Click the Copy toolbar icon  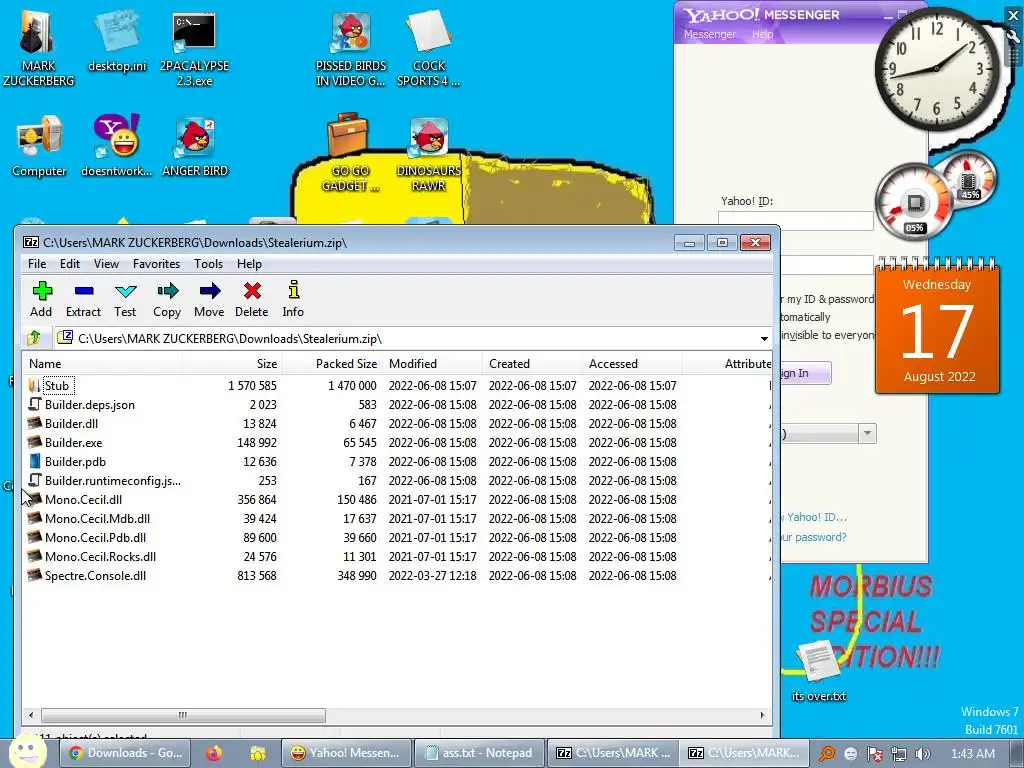click(167, 298)
